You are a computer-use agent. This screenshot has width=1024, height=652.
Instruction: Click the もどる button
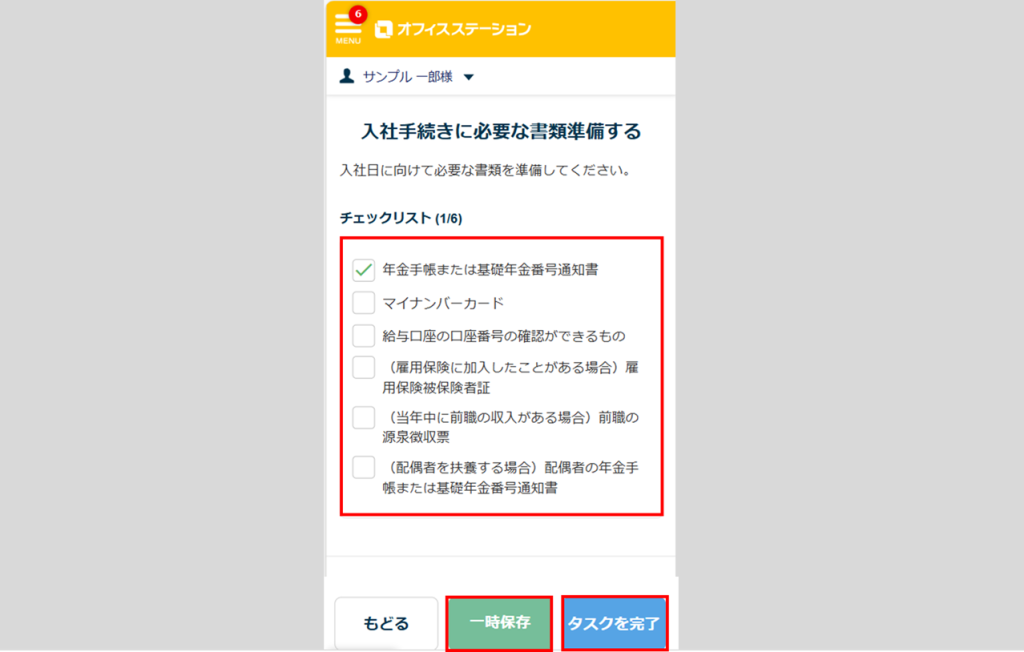386,623
